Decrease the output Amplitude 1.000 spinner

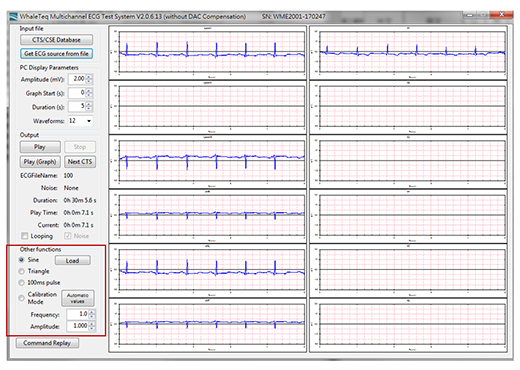92,329
